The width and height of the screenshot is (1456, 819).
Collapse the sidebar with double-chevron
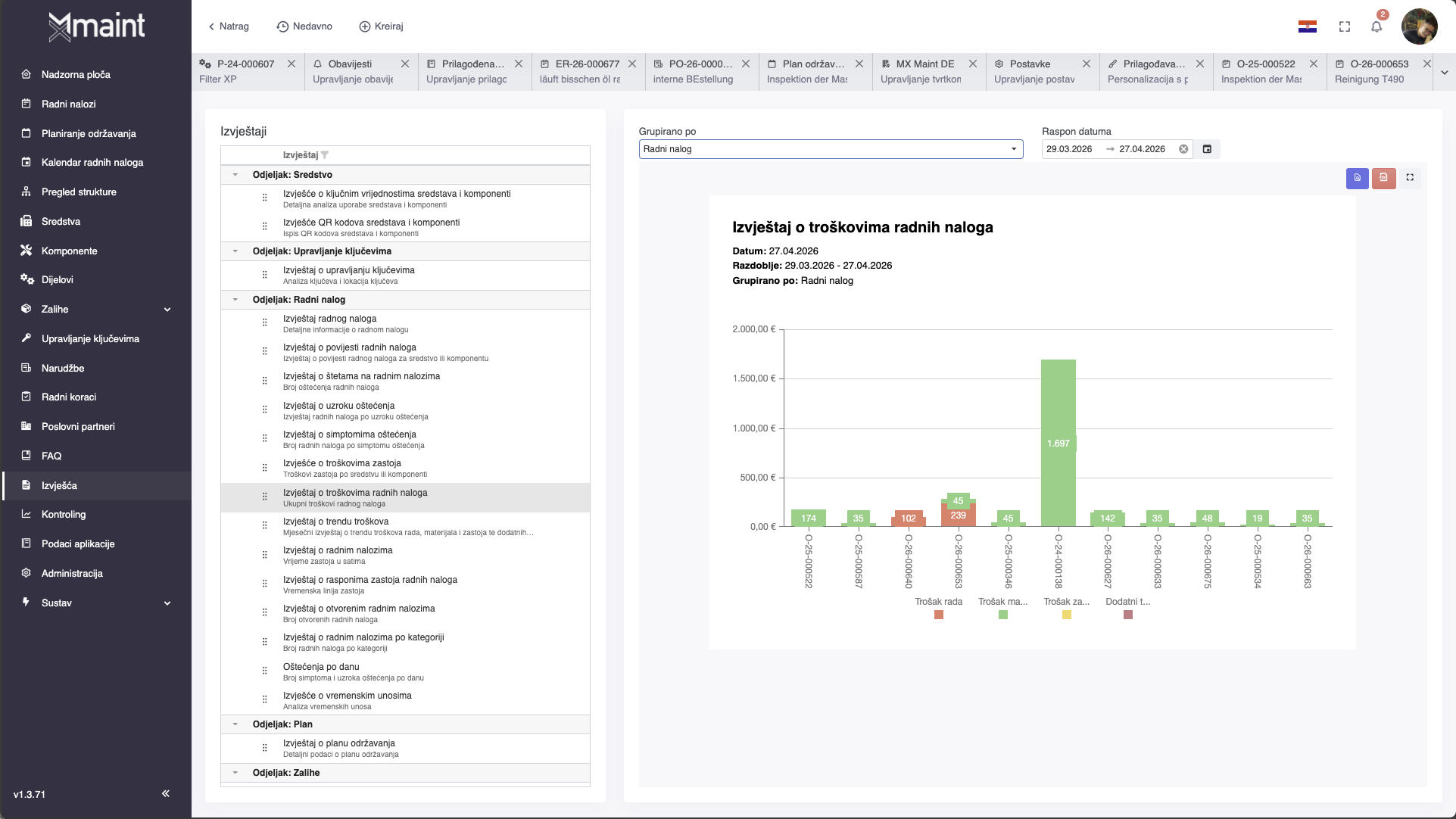point(165,793)
